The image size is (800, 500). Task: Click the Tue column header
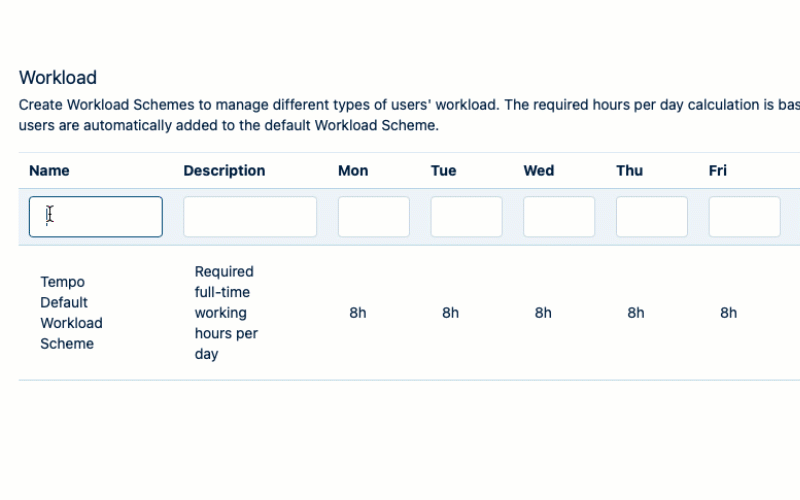[x=443, y=171]
